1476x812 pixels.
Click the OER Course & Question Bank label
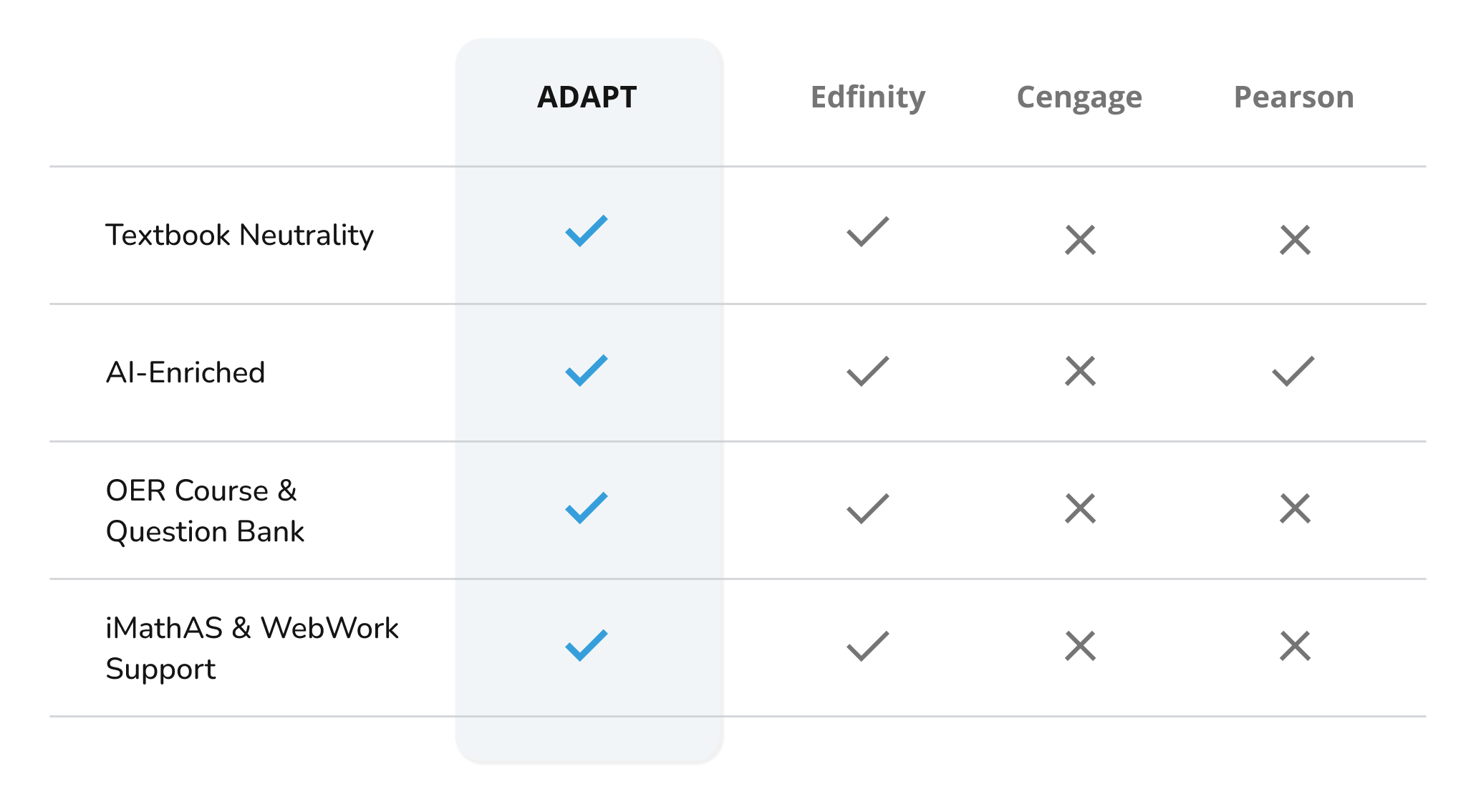pyautogui.click(x=205, y=511)
